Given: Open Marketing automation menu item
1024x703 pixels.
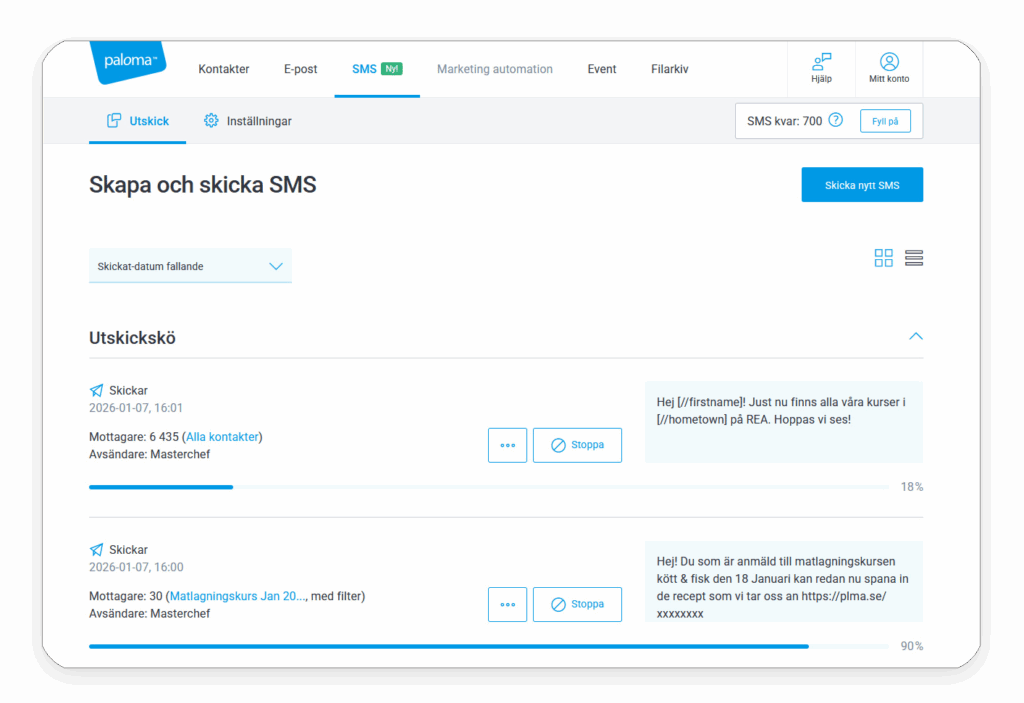Looking at the screenshot, I should pos(494,69).
